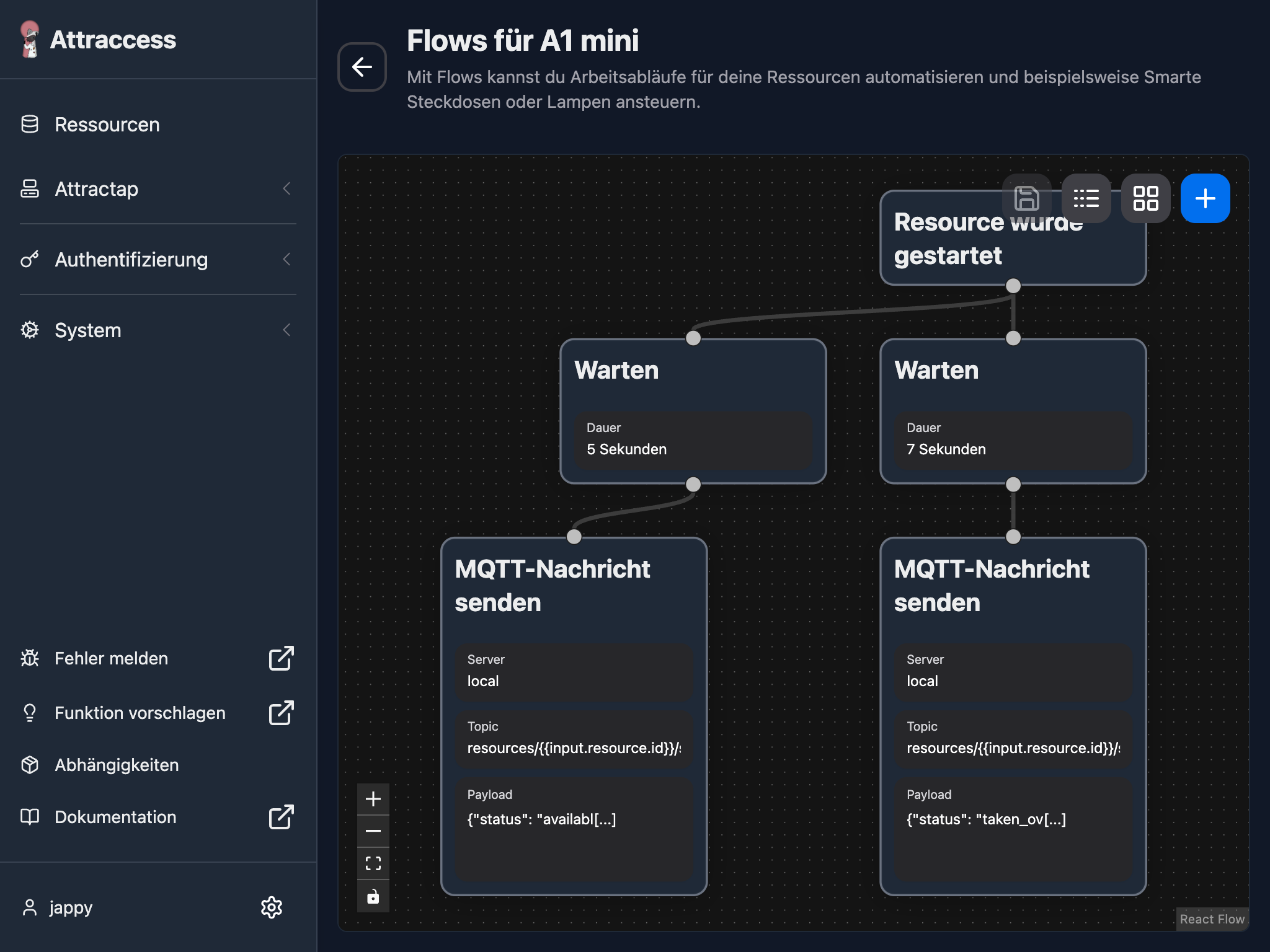Click the back arrow button
This screenshot has width=1270, height=952.
coord(362,67)
